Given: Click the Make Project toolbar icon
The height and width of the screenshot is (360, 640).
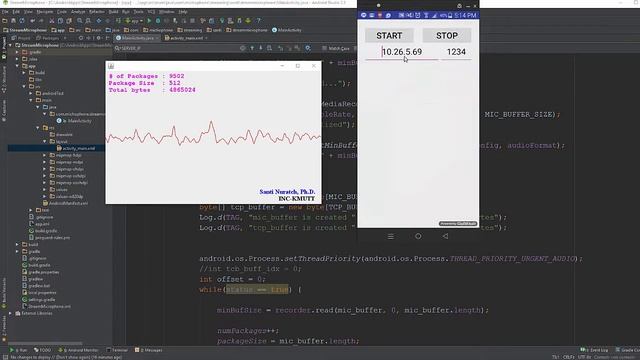Looking at the screenshot, I should click(x=118, y=20).
